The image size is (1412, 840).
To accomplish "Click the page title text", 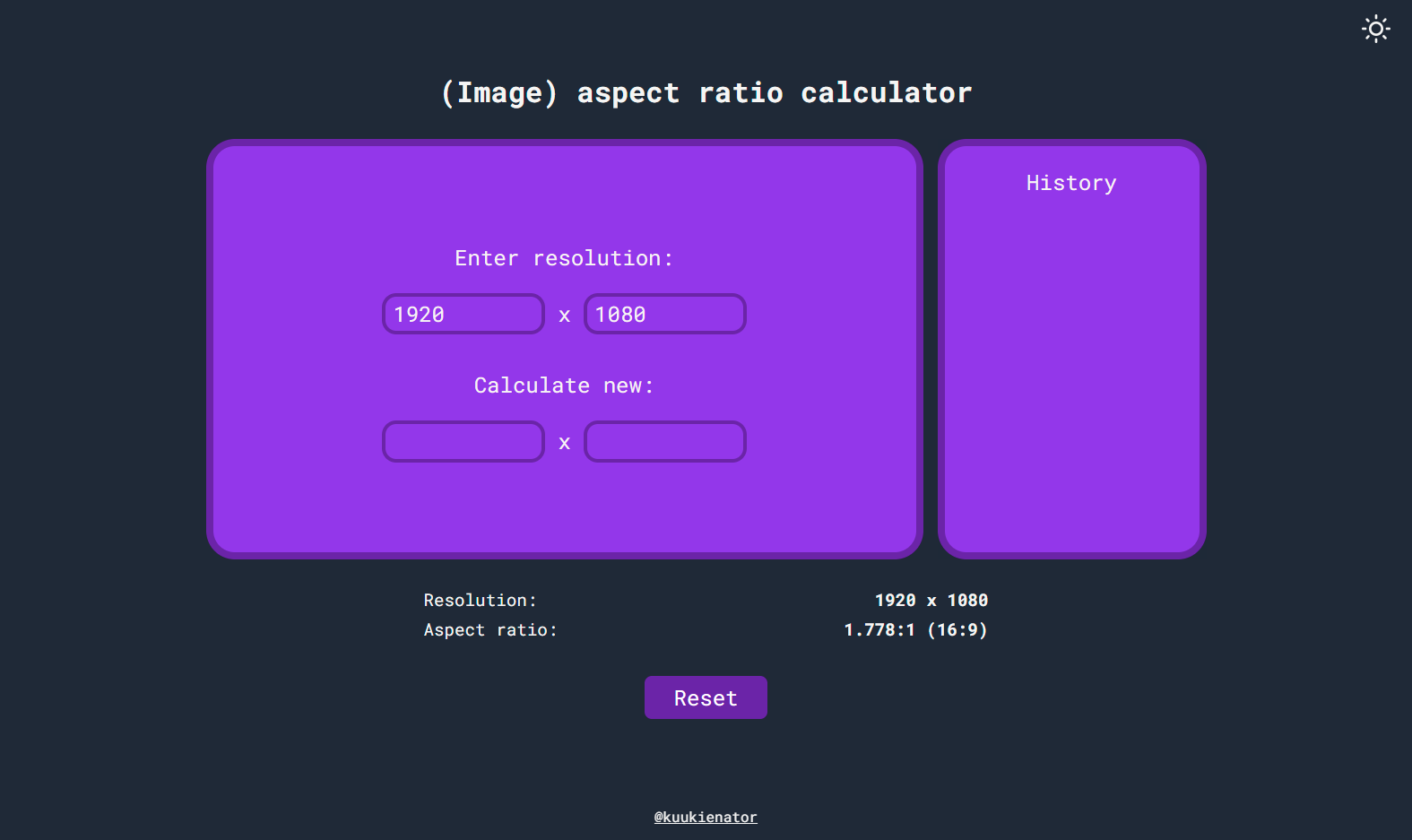I will pos(706,91).
